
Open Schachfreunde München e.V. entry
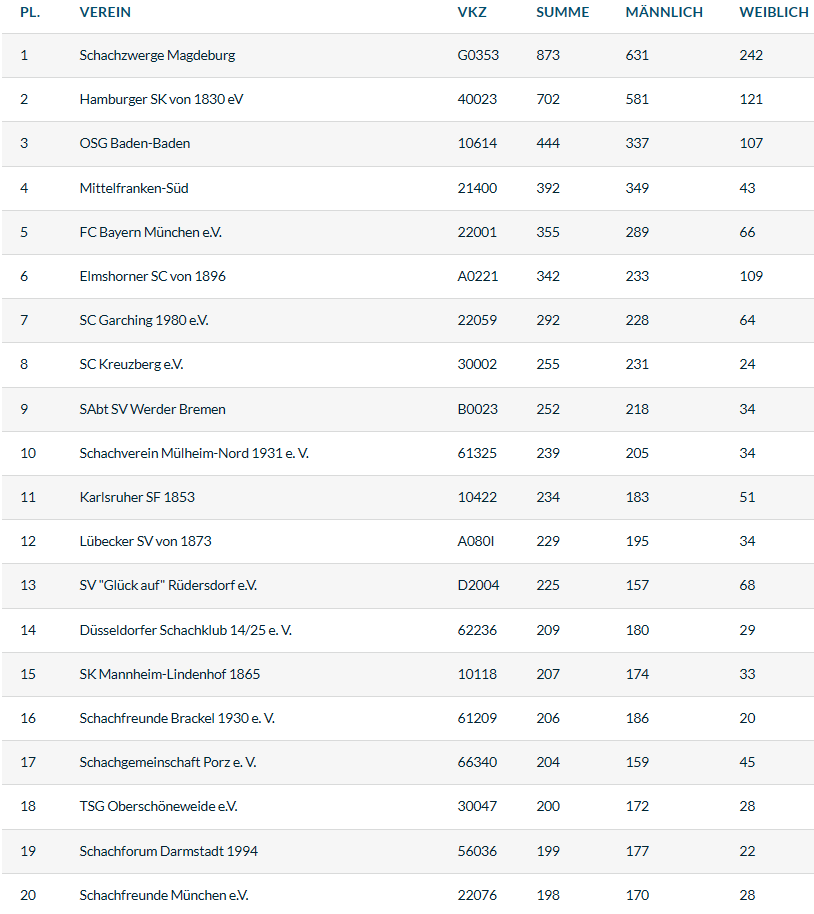(164, 895)
